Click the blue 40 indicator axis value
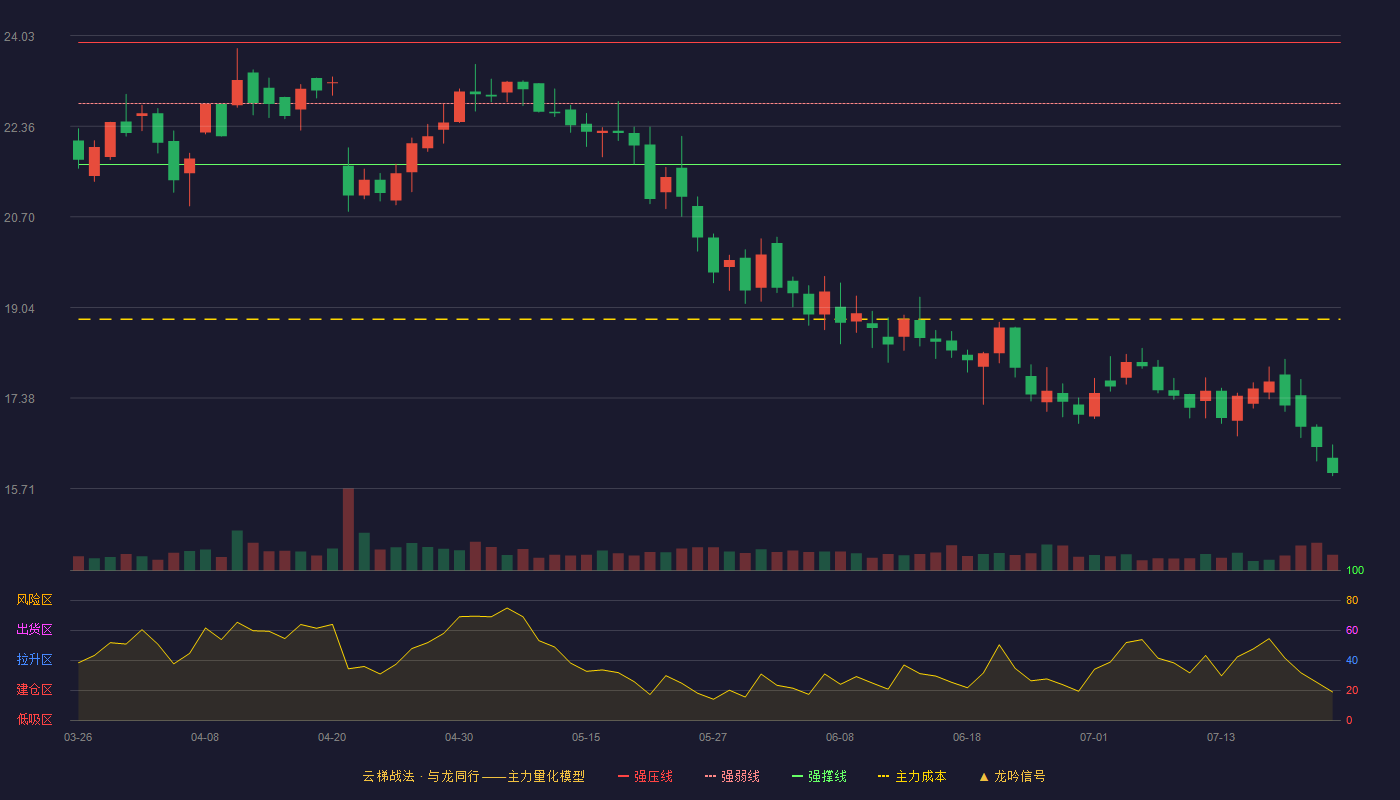The width and height of the screenshot is (1400, 800). click(1352, 661)
